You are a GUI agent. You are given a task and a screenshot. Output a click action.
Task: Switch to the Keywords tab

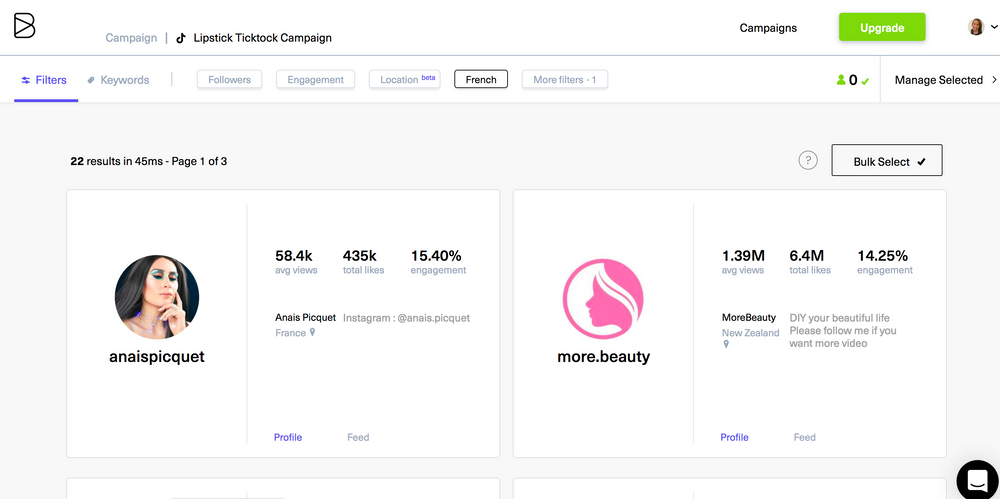pyautogui.click(x=118, y=80)
